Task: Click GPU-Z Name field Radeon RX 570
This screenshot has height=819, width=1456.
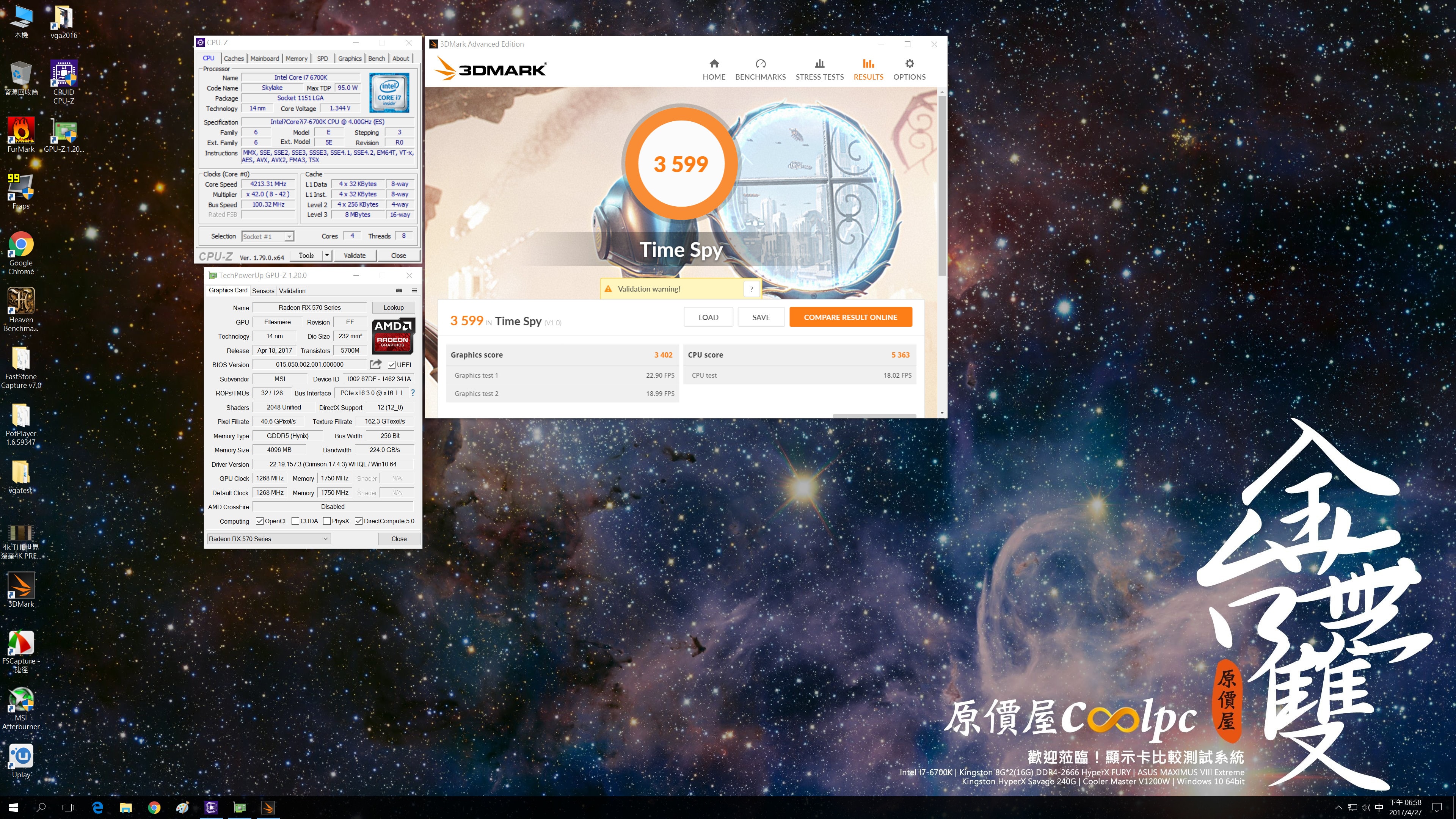Action: pyautogui.click(x=310, y=308)
